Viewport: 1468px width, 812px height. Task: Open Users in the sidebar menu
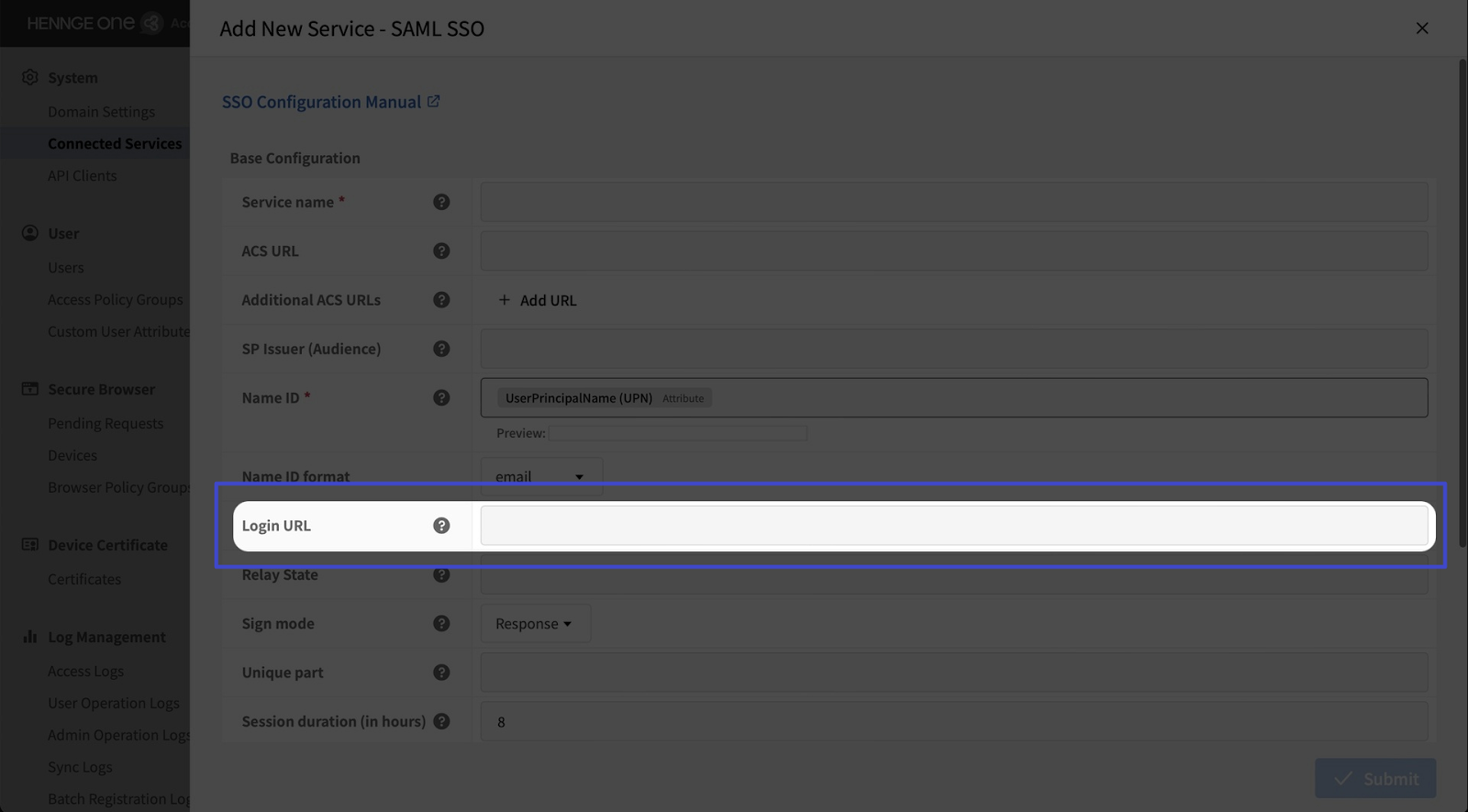66,268
